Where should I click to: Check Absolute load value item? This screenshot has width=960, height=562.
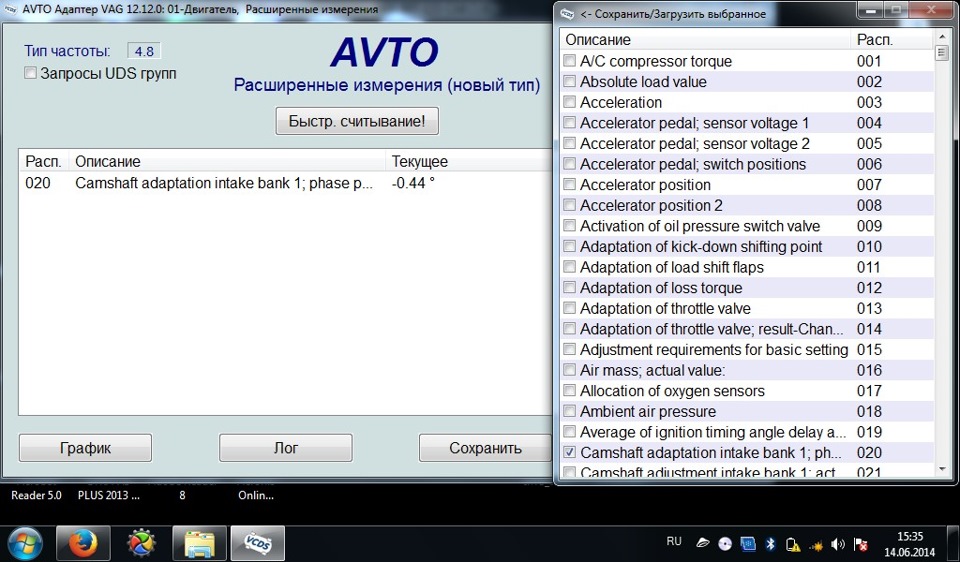point(569,81)
